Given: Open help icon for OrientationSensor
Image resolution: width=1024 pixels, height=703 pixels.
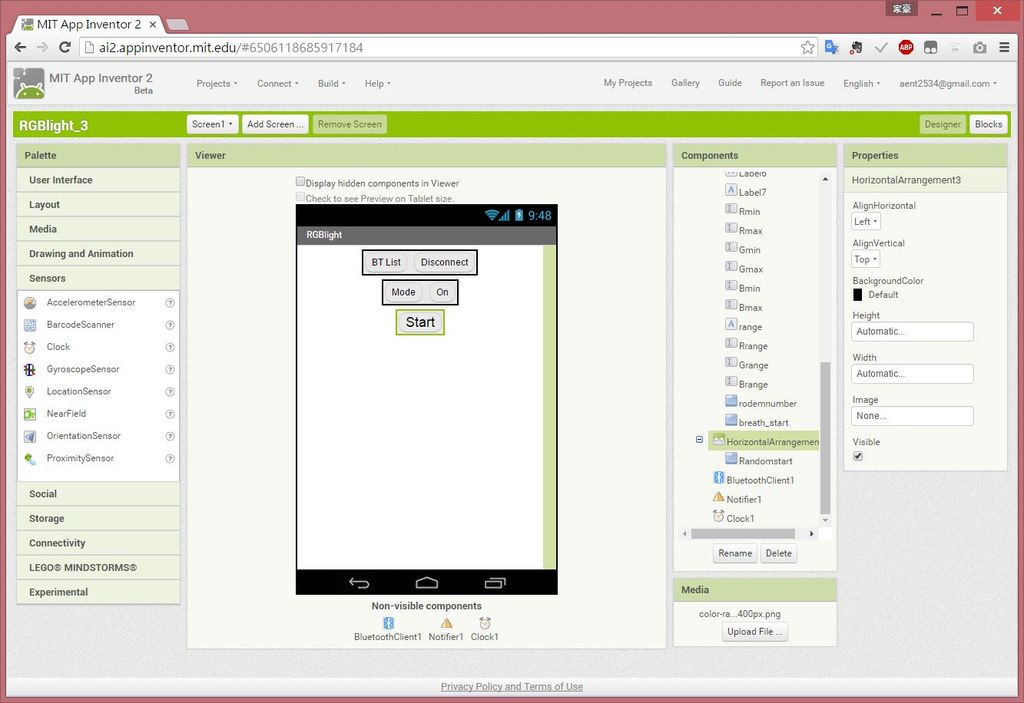Looking at the screenshot, I should click(170, 436).
